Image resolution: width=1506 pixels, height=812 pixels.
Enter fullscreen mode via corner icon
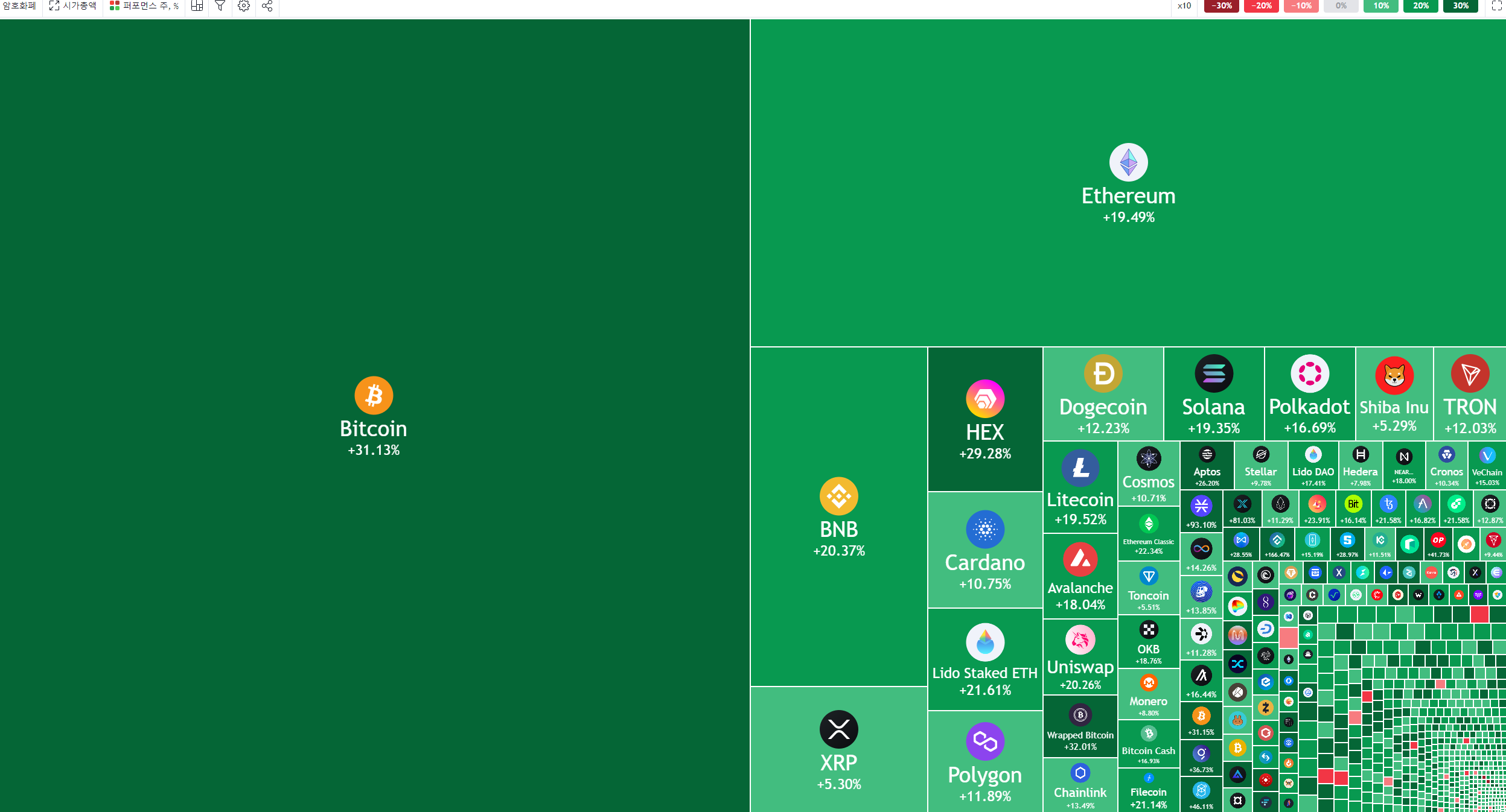1496,6
